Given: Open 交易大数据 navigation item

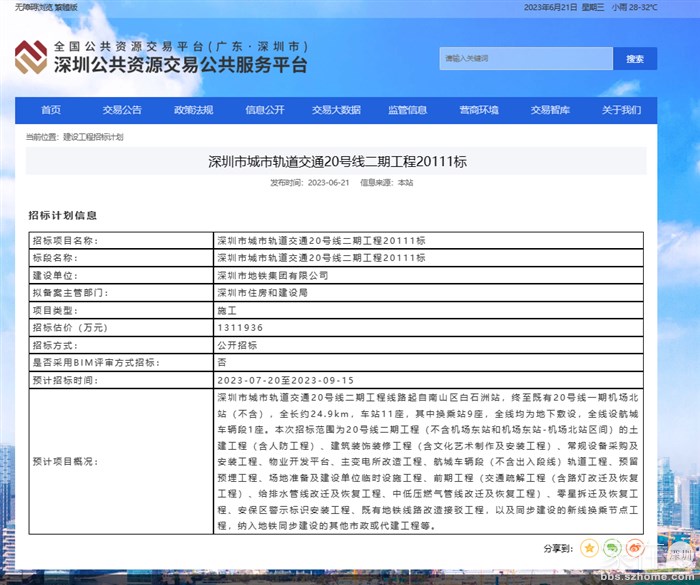Looking at the screenshot, I should pyautogui.click(x=336, y=110).
